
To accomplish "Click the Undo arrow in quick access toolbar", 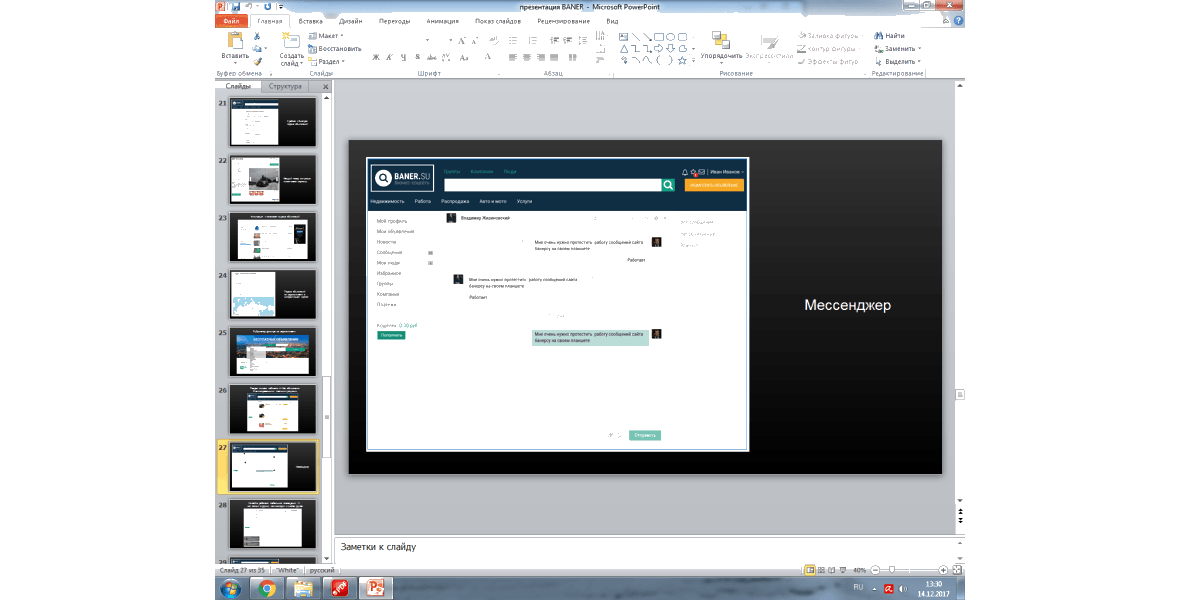I will coord(249,7).
